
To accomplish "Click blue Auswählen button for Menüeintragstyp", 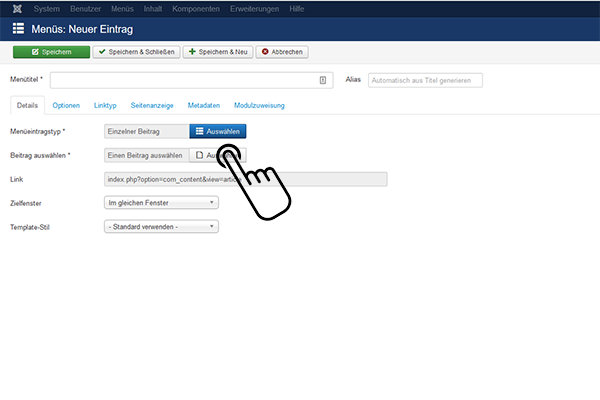I will tap(217, 131).
